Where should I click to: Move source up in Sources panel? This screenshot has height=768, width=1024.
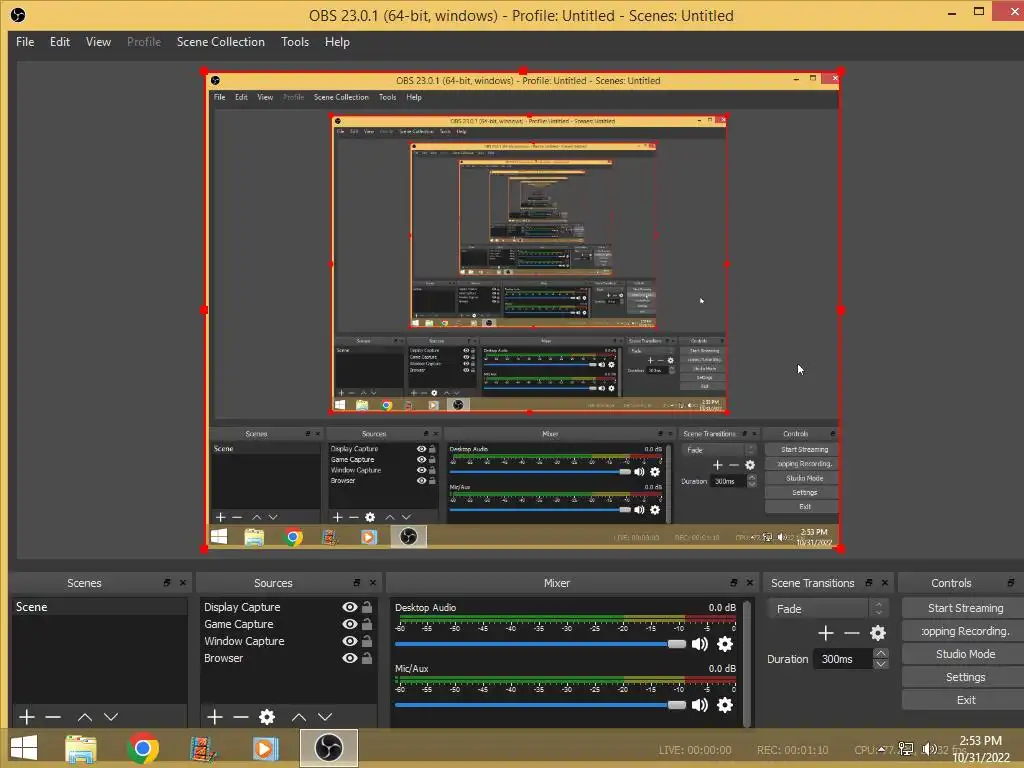click(x=299, y=717)
